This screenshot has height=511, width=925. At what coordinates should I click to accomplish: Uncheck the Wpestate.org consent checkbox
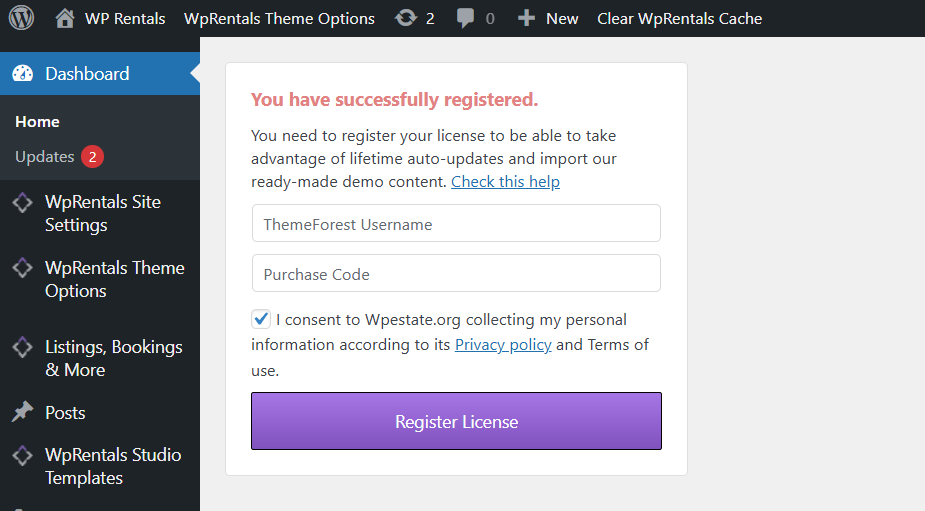click(261, 319)
